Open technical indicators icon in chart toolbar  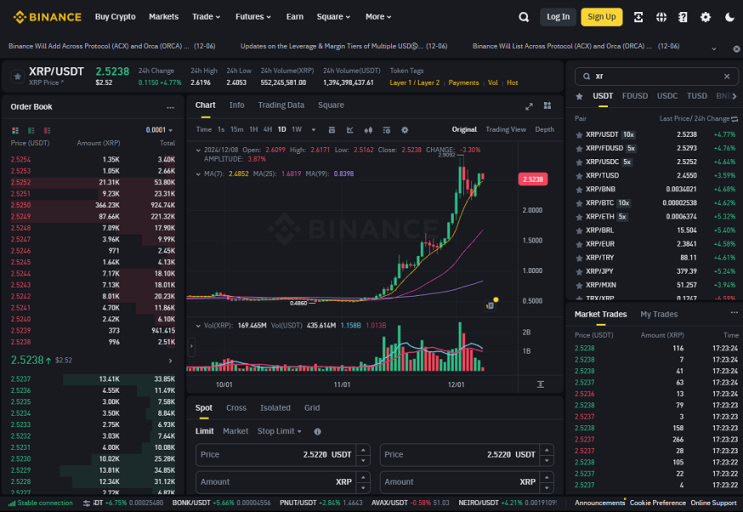click(350, 130)
